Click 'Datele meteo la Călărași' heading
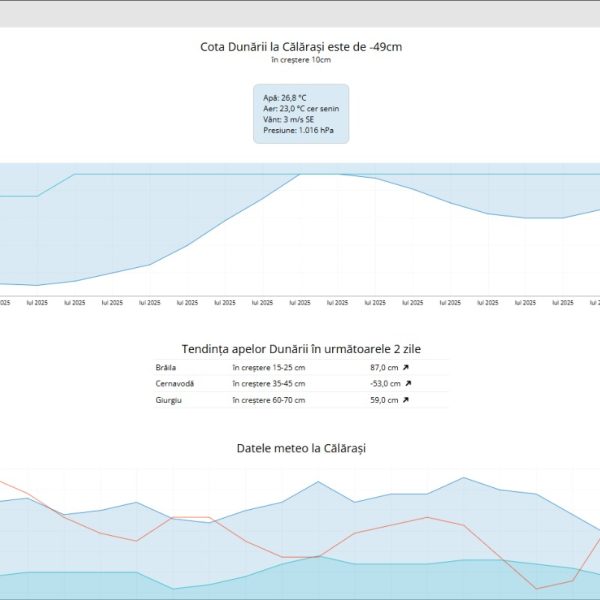 301,448
